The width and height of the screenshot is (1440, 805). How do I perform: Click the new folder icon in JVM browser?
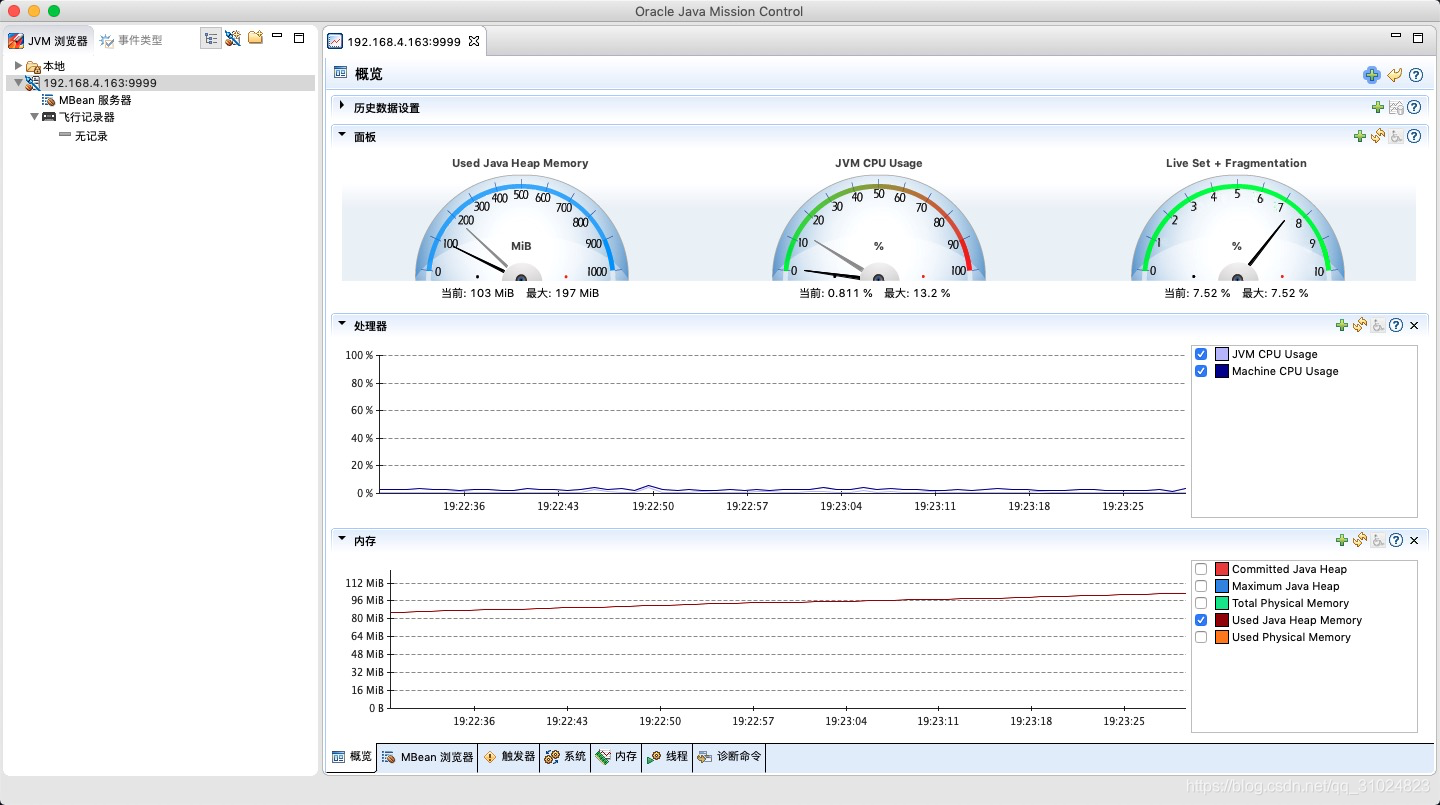click(x=255, y=38)
